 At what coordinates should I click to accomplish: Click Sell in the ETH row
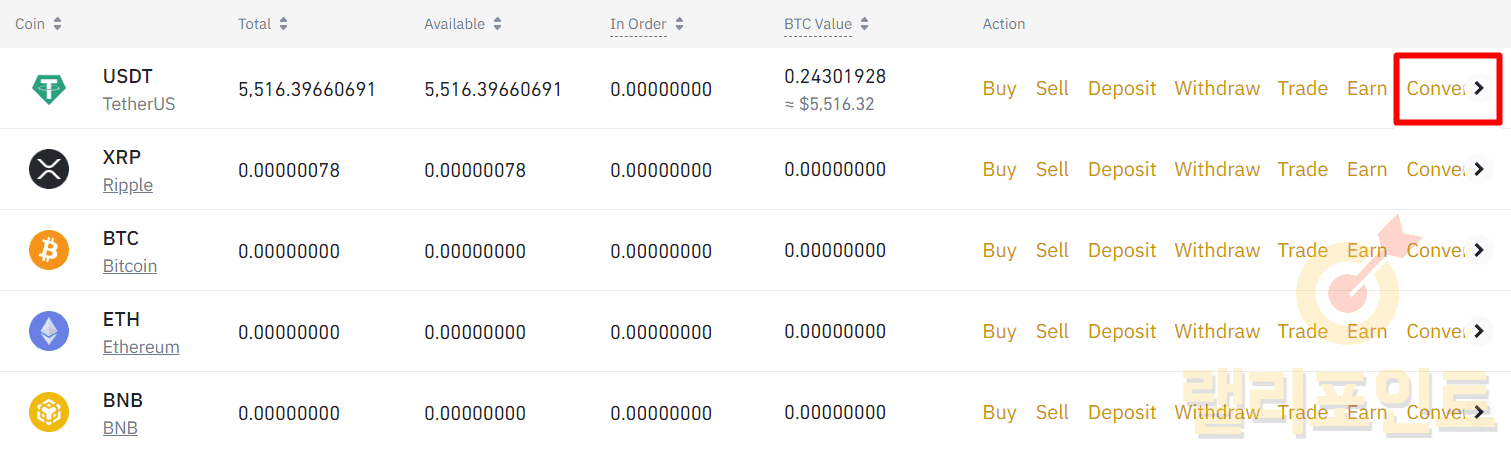pyautogui.click(x=1052, y=331)
